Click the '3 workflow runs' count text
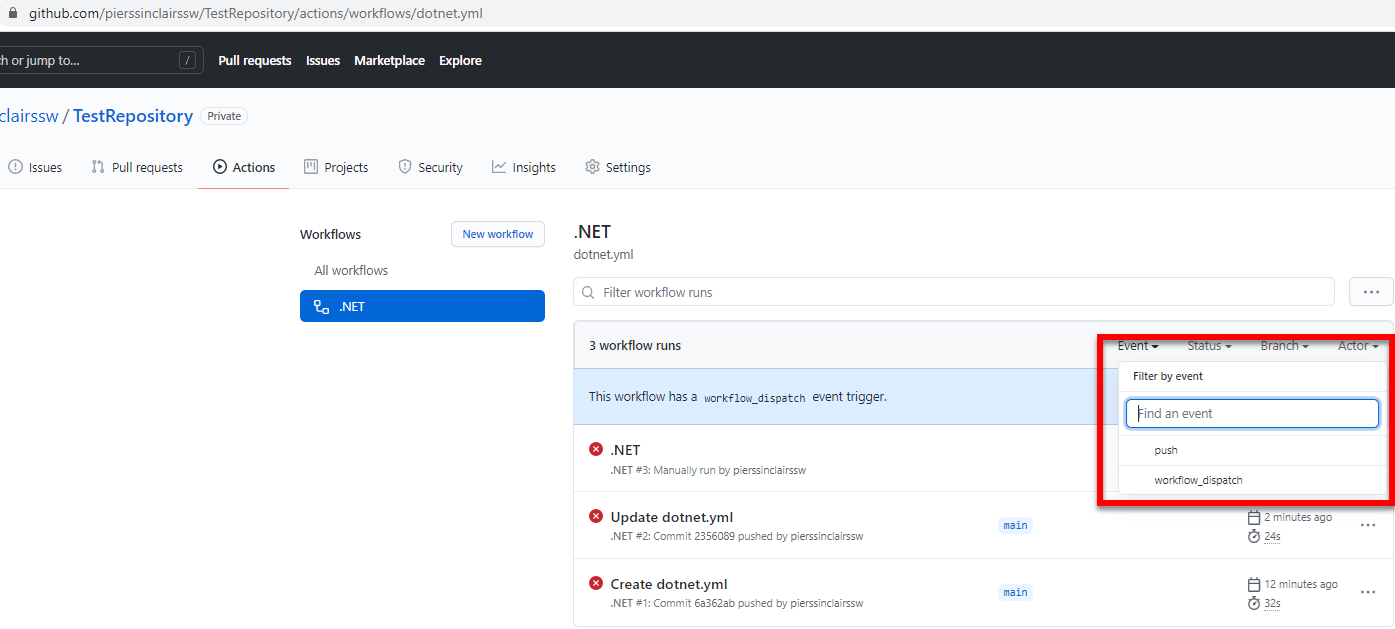Viewport: 1395px width, 629px height. coord(635,345)
